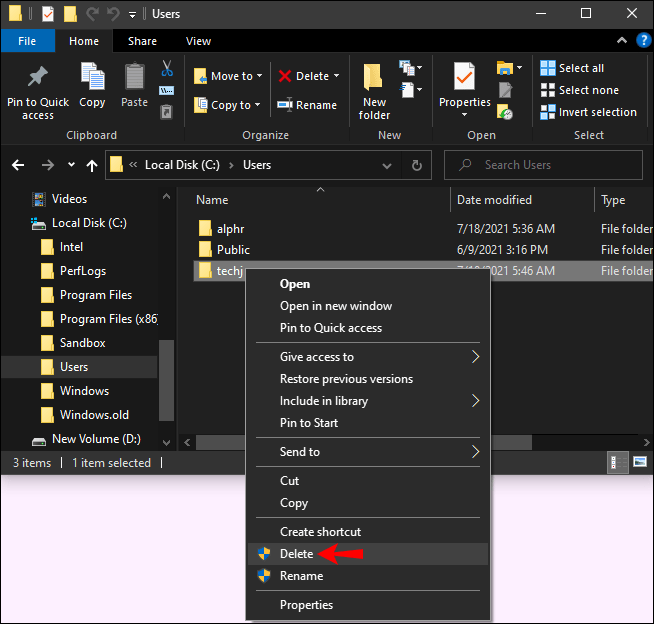Open the recent locations dropdown arrow
The image size is (654, 624).
tap(71, 164)
